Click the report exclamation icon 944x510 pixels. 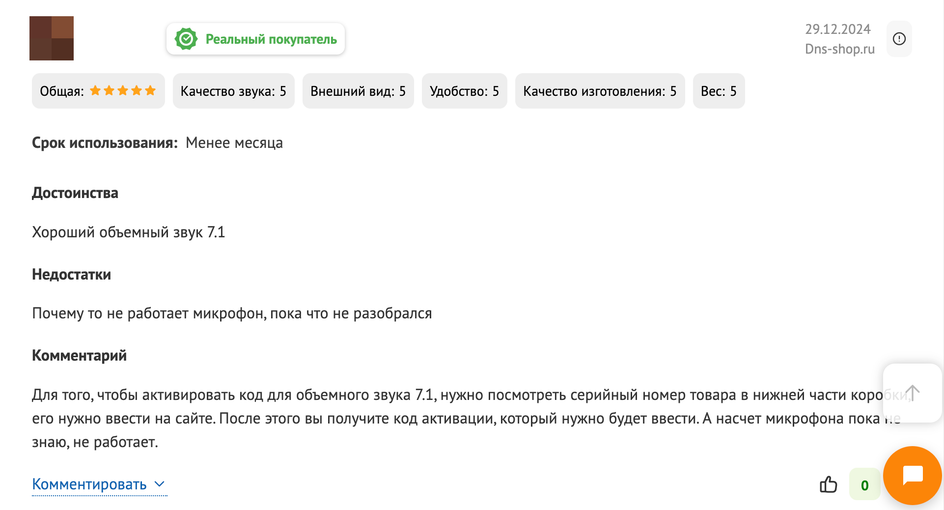coord(899,39)
